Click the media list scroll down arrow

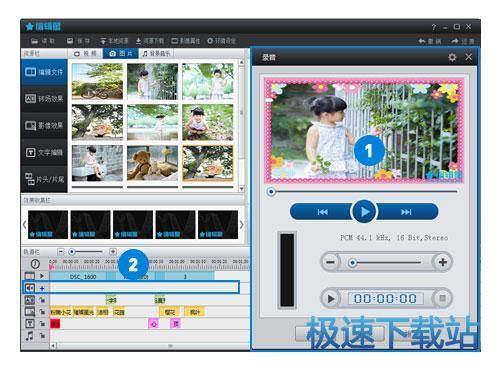click(x=241, y=189)
